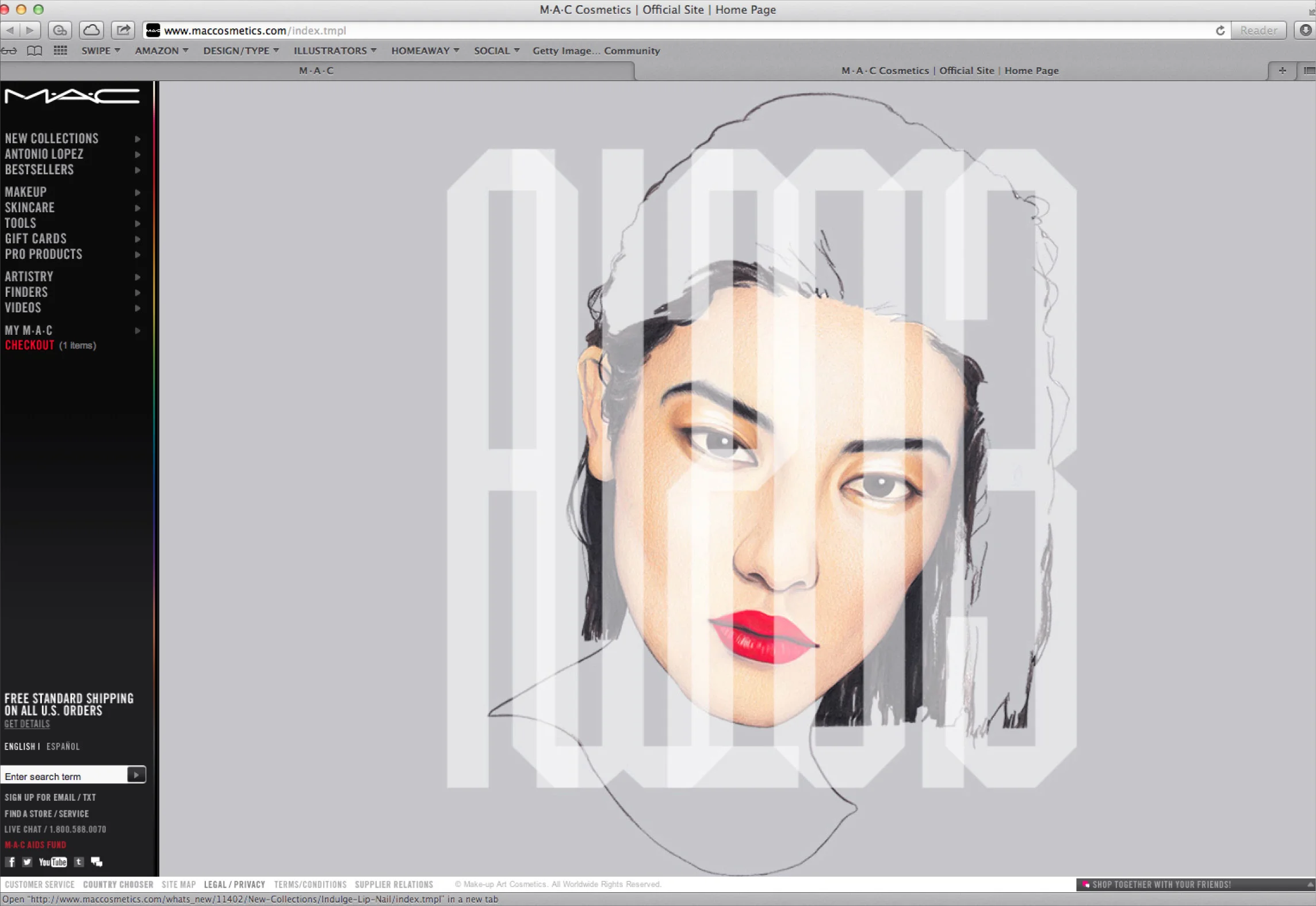Add a new tab with the plus button
The height and width of the screenshot is (906, 1316).
pyautogui.click(x=1282, y=70)
